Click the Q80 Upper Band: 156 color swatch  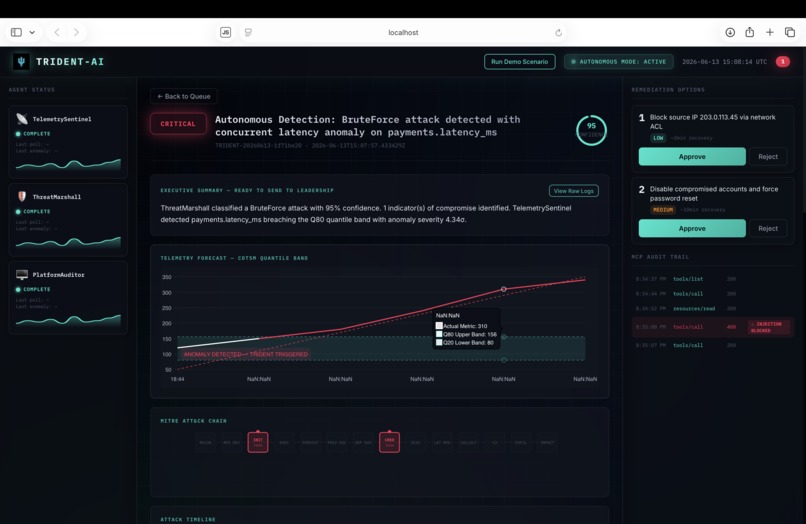click(439, 334)
